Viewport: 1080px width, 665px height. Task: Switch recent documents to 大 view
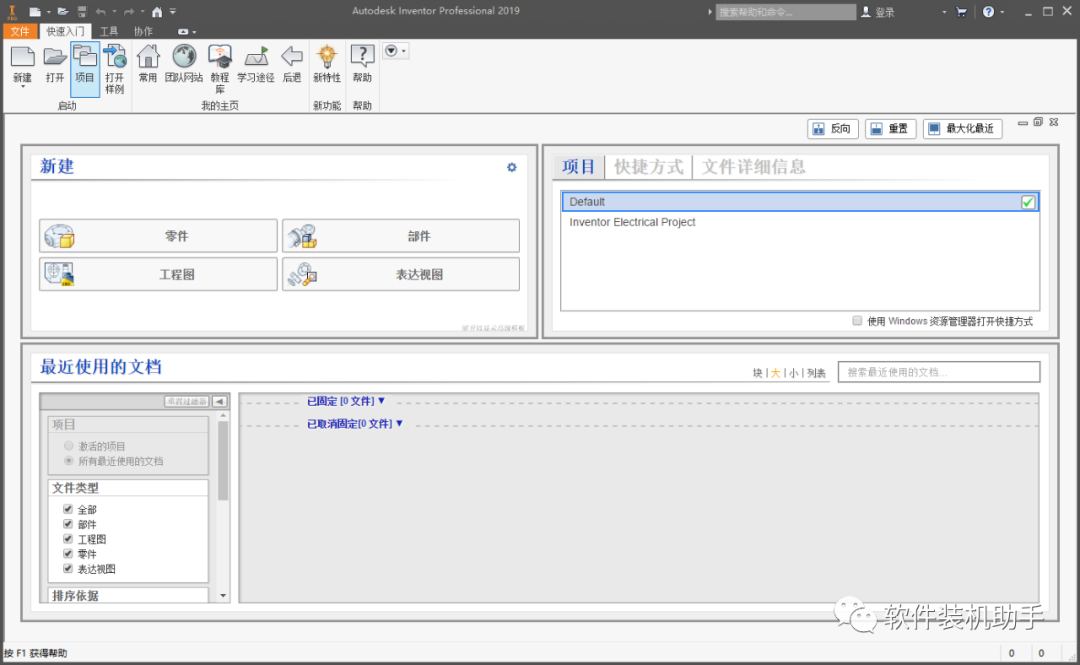pos(775,373)
